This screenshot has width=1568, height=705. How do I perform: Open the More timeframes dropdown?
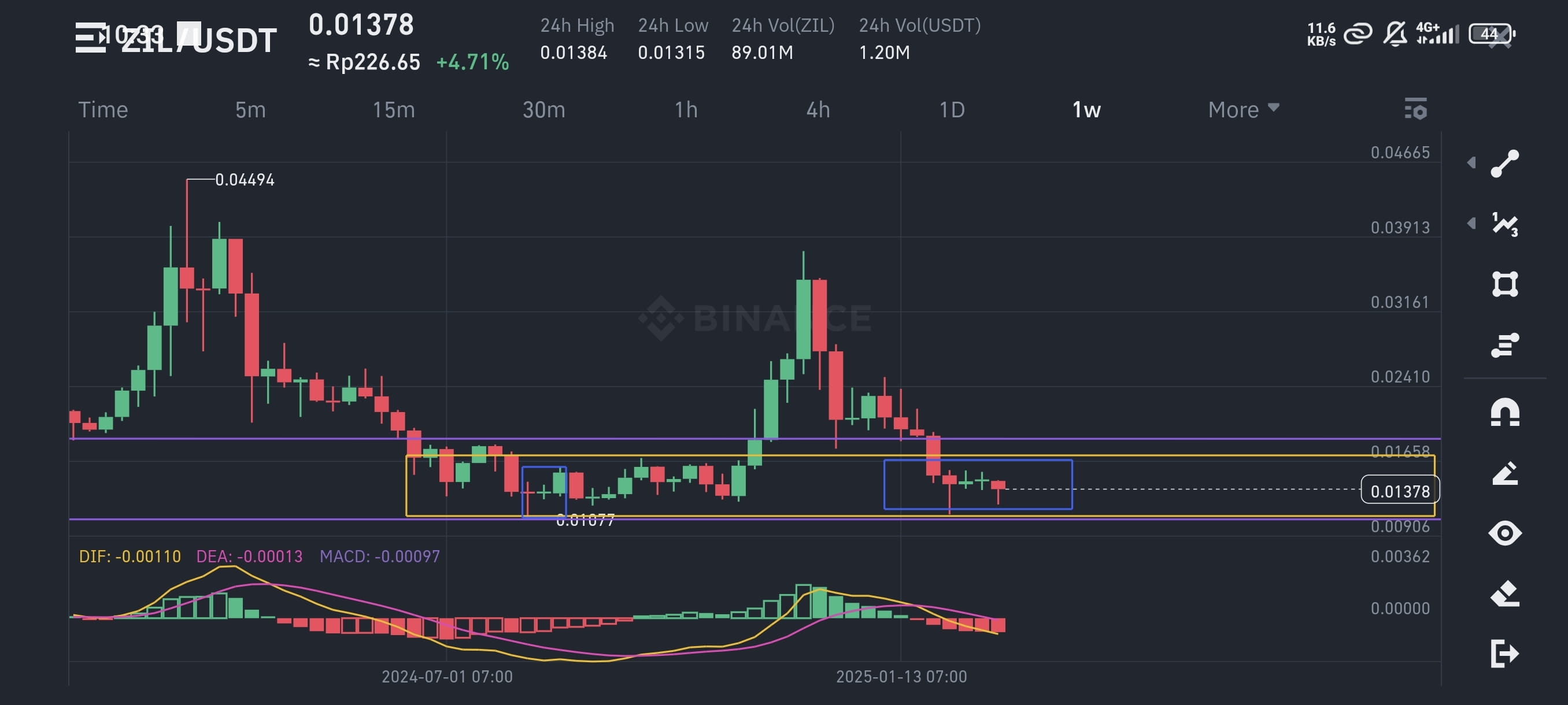point(1244,109)
